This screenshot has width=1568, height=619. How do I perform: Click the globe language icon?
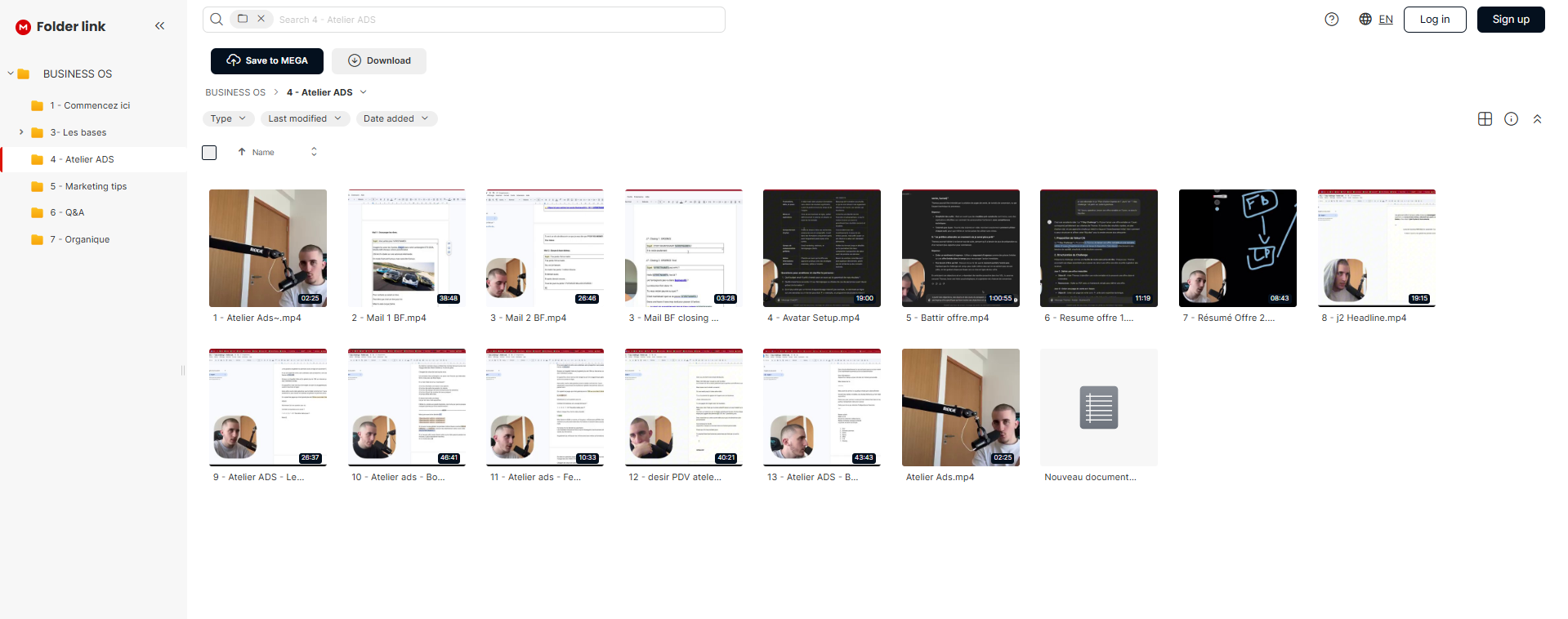coord(1365,20)
